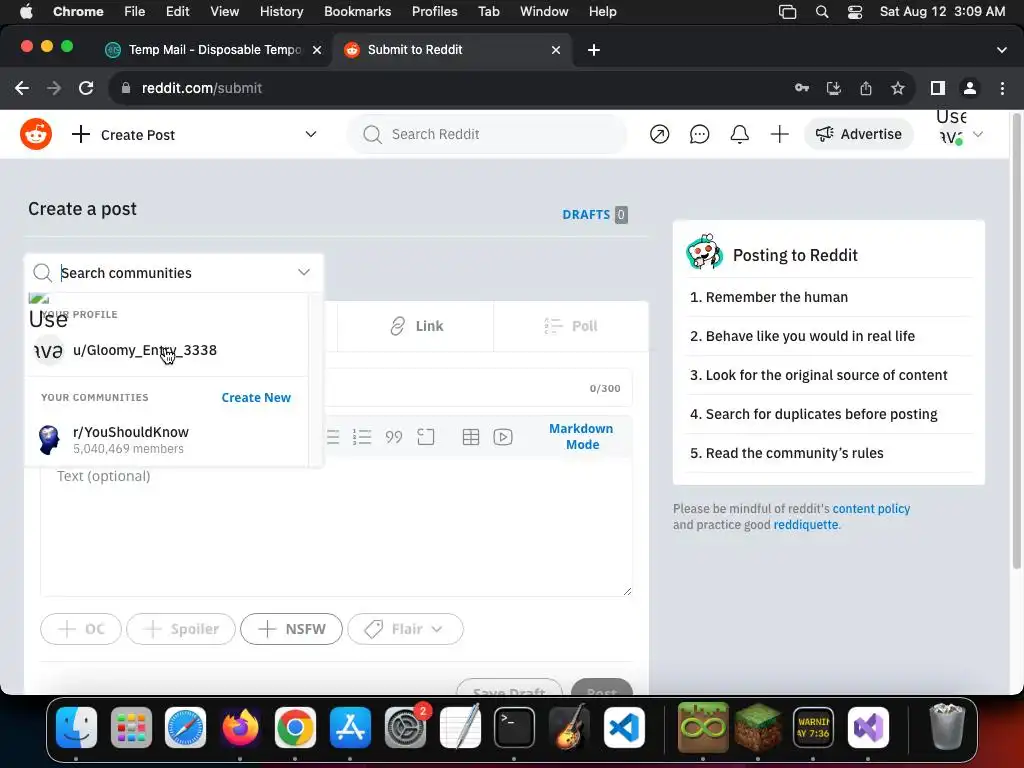The image size is (1024, 768).
Task: Switch to Markdown Mode
Action: coord(581,436)
